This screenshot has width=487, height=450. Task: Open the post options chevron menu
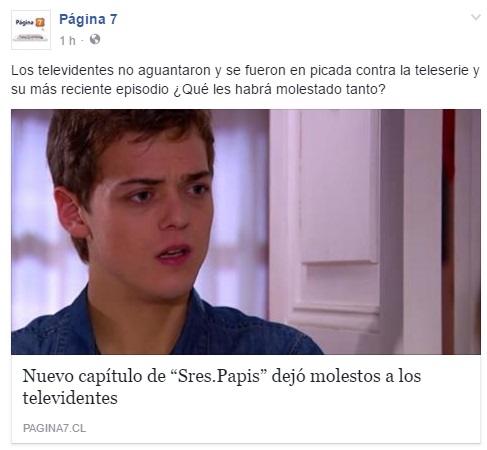tap(476, 17)
